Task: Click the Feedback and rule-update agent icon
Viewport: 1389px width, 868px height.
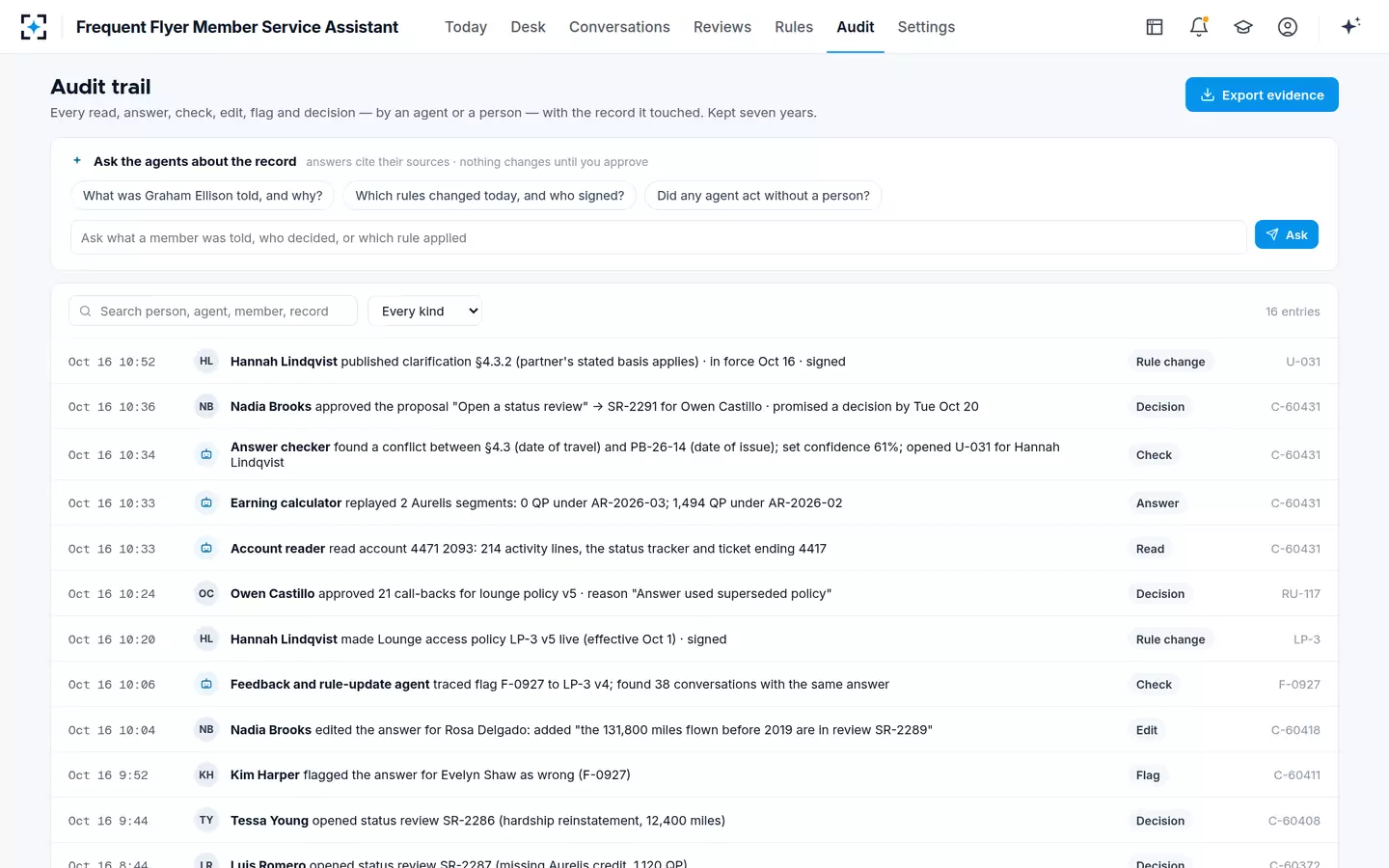Action: (206, 685)
